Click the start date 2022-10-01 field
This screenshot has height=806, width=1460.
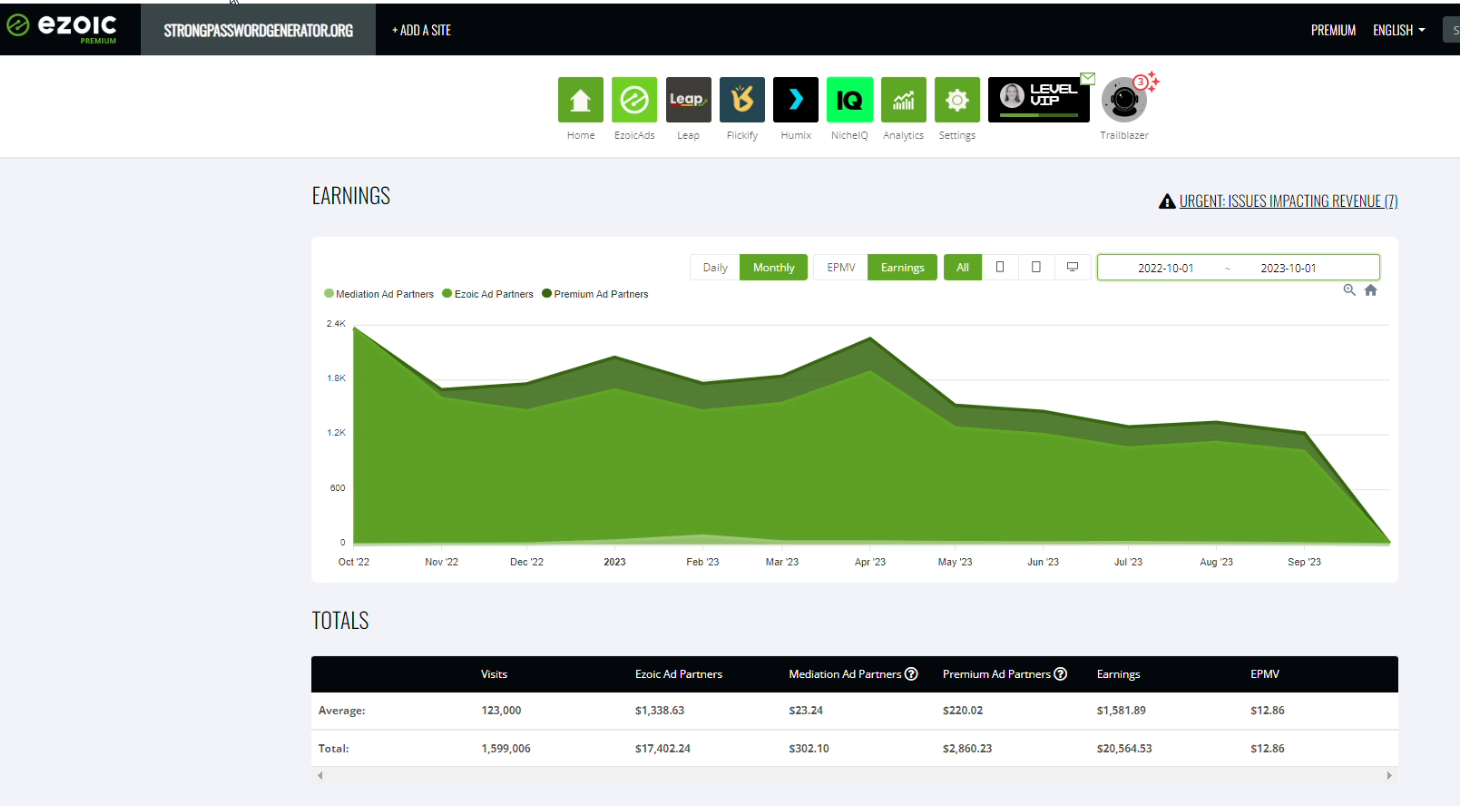1166,268
